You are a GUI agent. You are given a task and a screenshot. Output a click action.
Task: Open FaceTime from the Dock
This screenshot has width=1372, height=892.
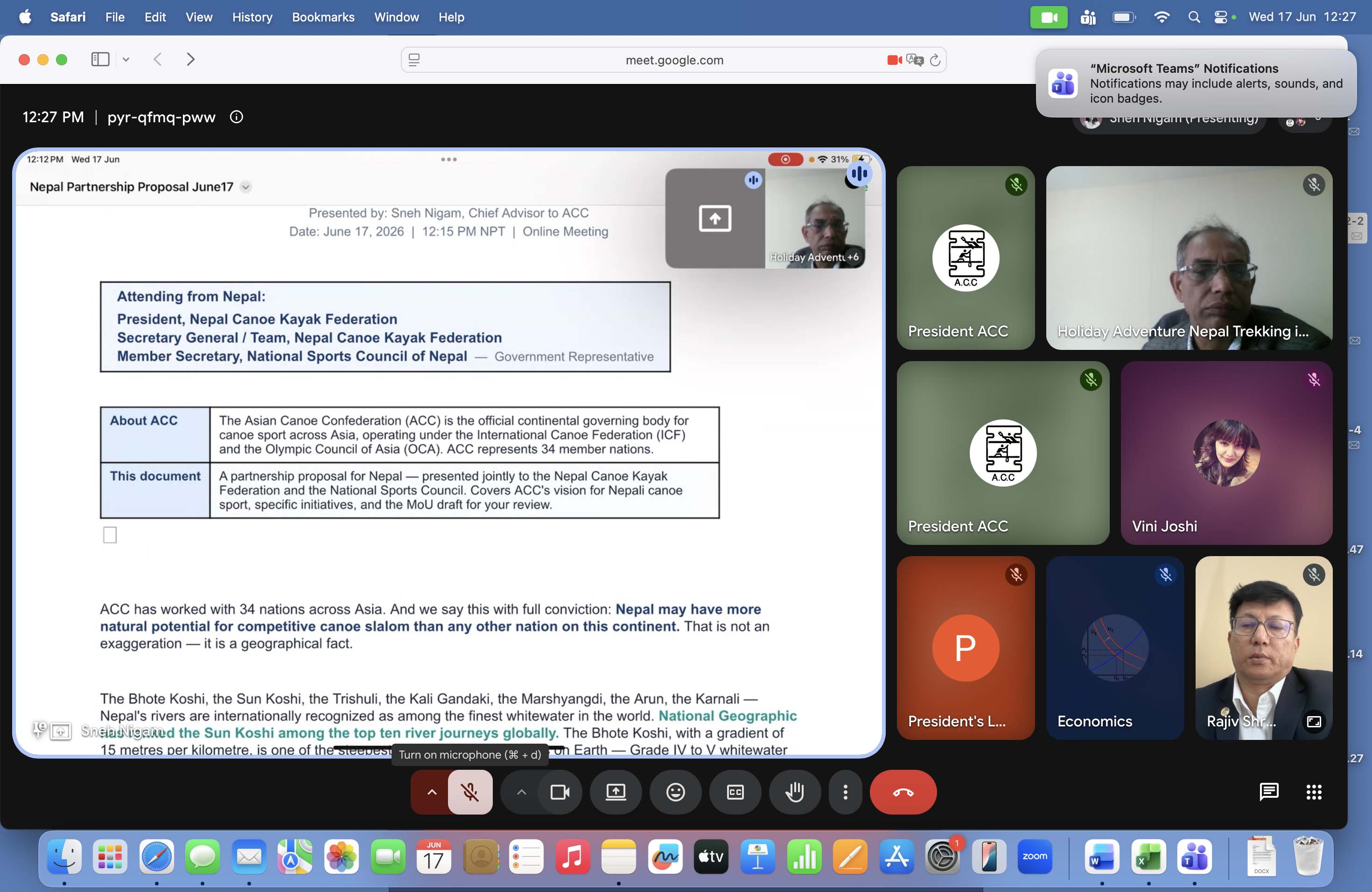(x=387, y=856)
